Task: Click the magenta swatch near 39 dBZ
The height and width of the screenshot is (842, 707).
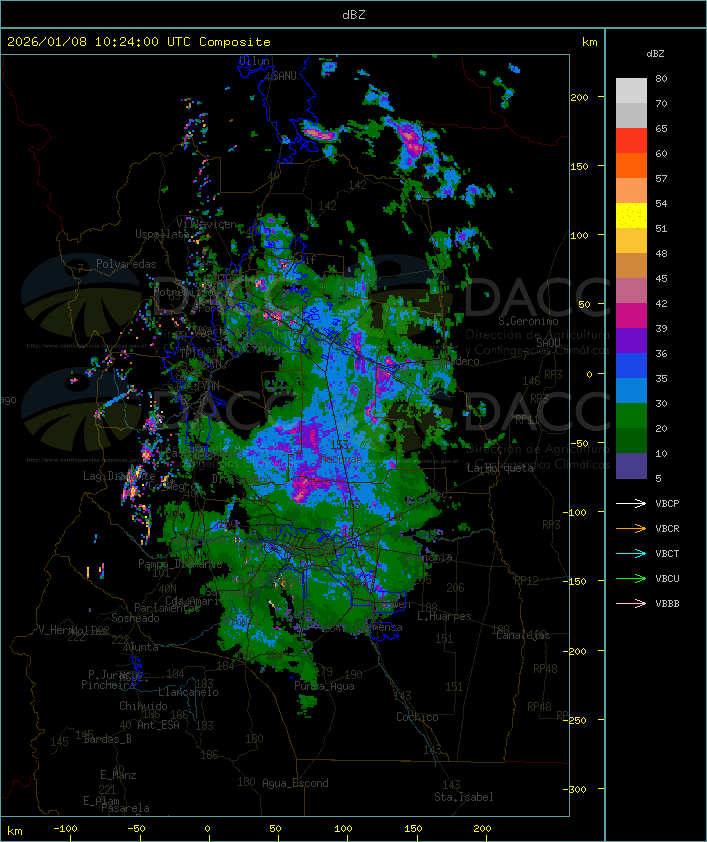Action: point(631,316)
